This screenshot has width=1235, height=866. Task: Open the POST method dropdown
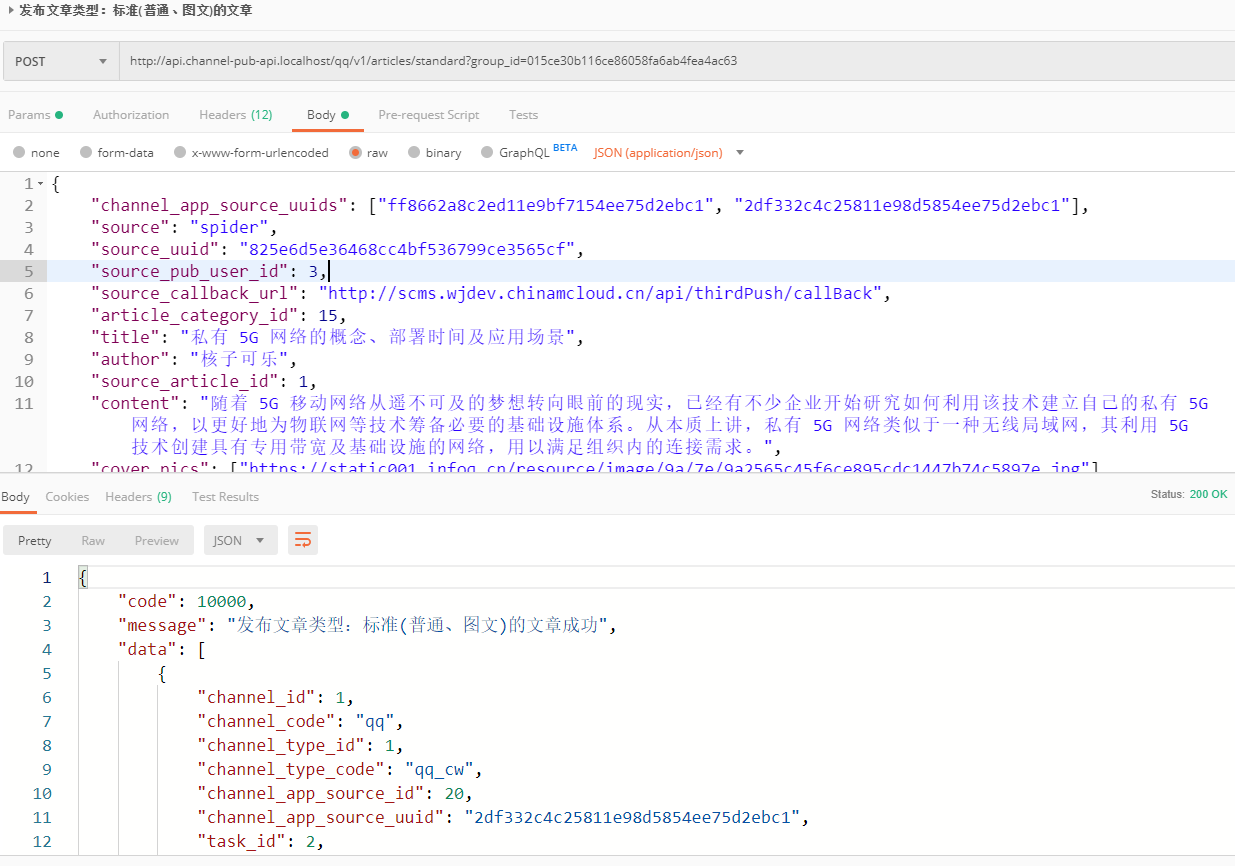click(x=61, y=61)
